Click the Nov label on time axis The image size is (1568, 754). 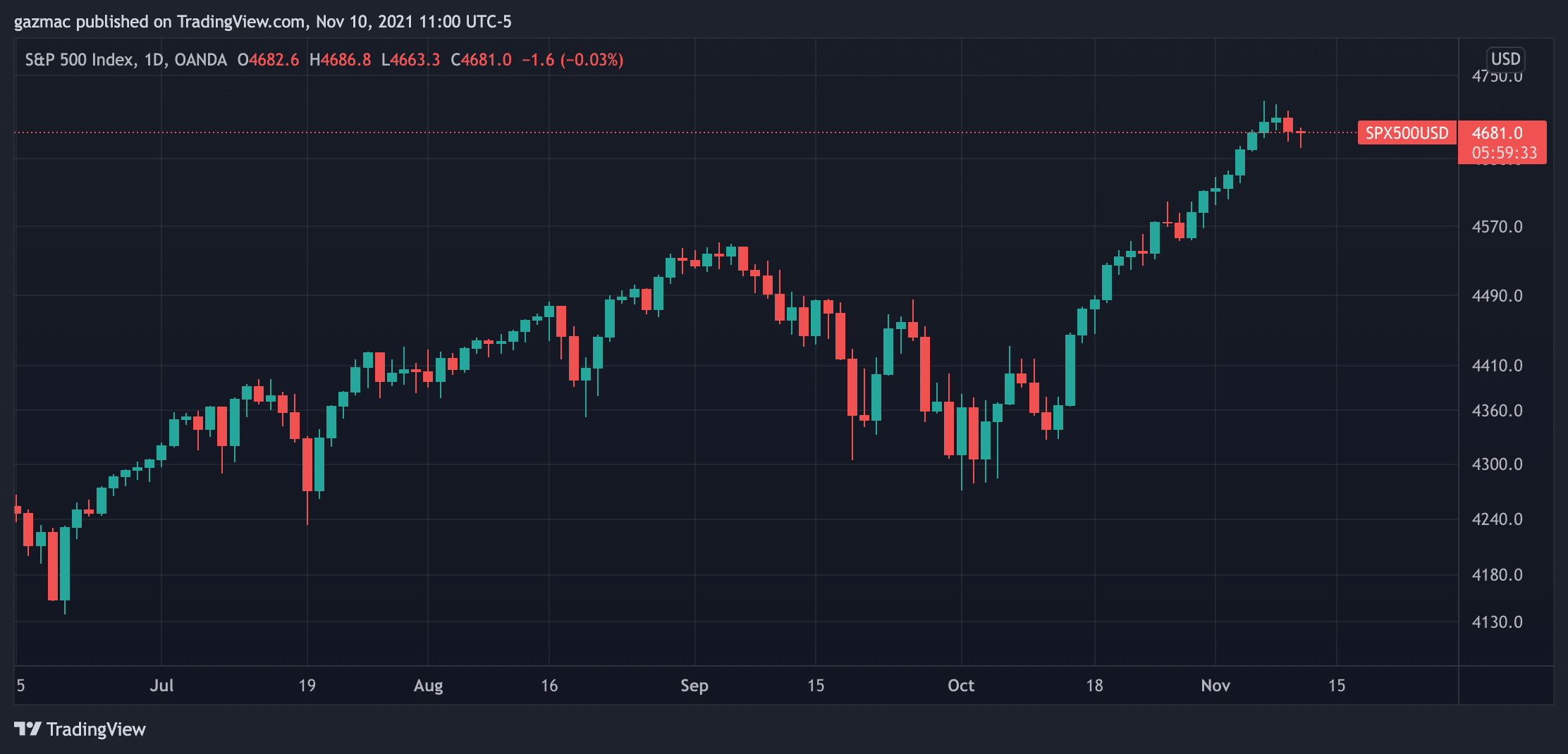(x=1215, y=686)
